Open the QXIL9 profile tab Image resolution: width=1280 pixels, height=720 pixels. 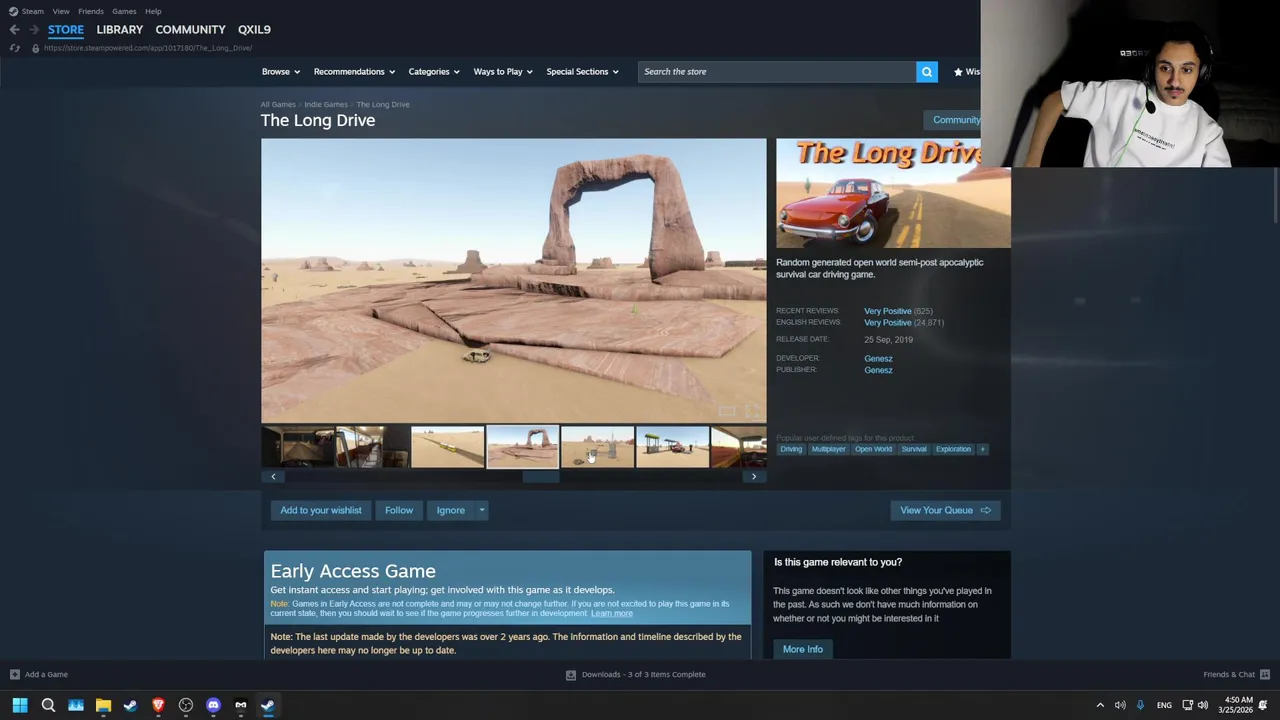point(254,30)
